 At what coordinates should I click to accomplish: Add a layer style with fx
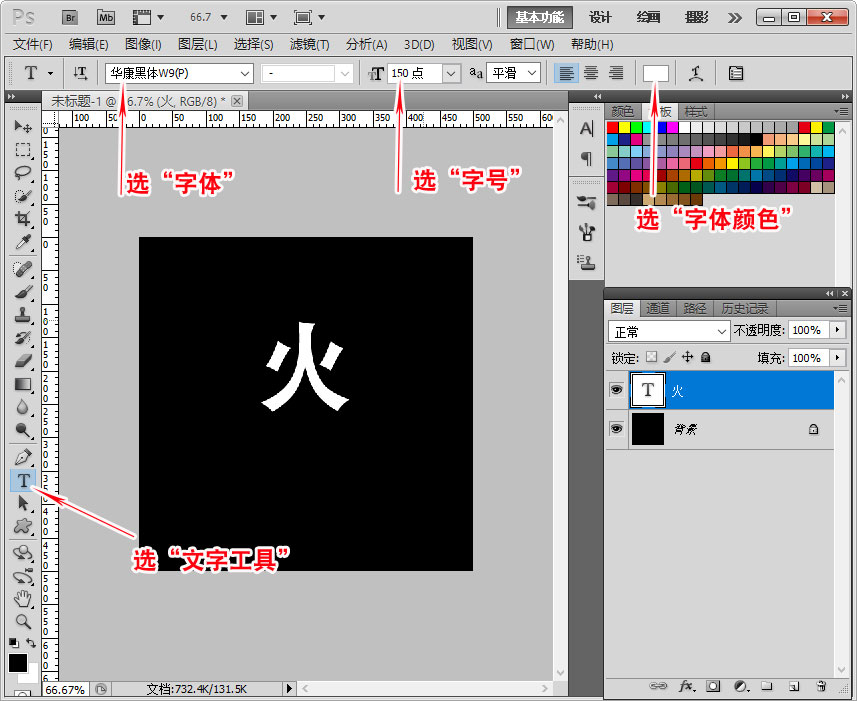click(686, 686)
